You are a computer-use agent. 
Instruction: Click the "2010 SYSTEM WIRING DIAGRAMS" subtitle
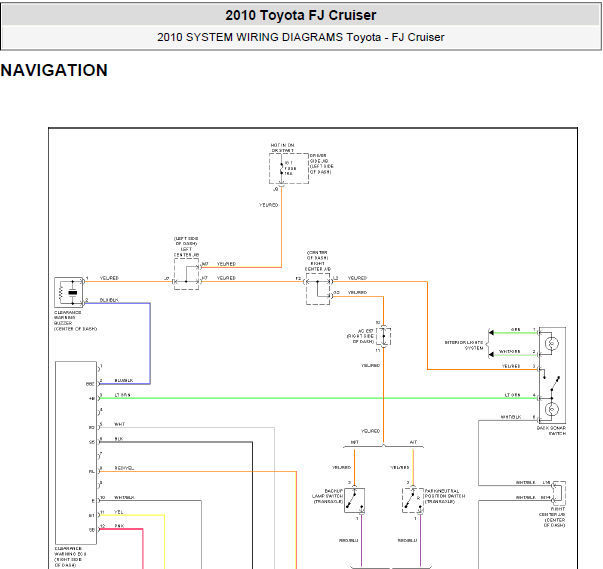point(250,37)
